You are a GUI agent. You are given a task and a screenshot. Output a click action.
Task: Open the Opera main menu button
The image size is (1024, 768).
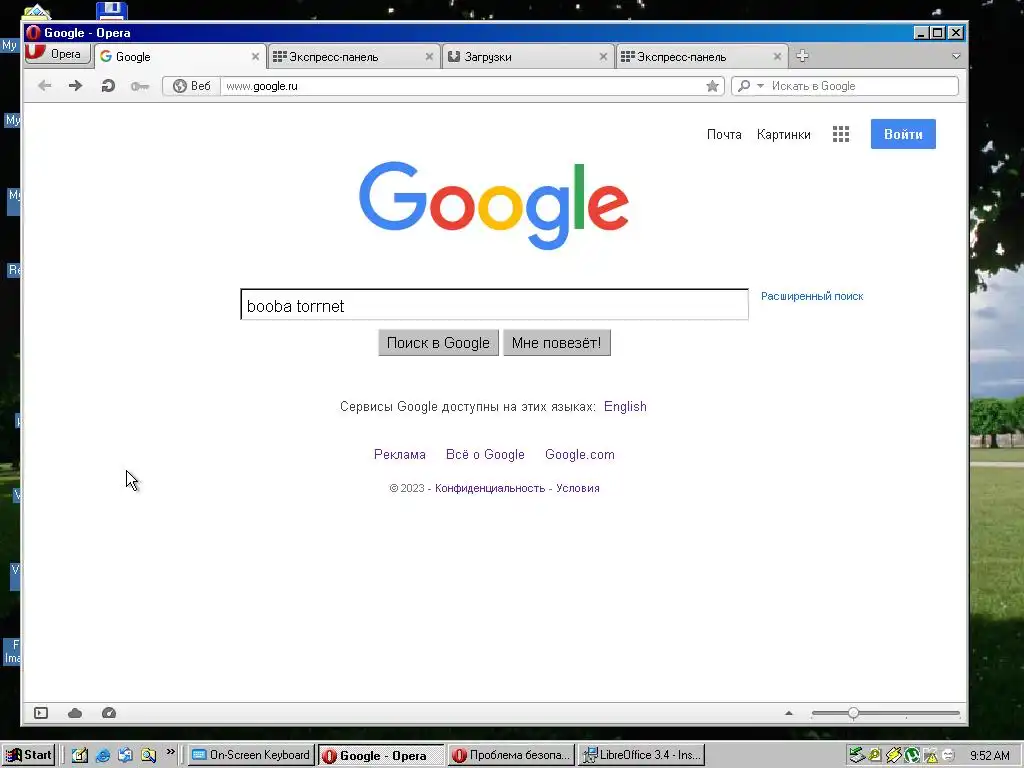(x=57, y=54)
